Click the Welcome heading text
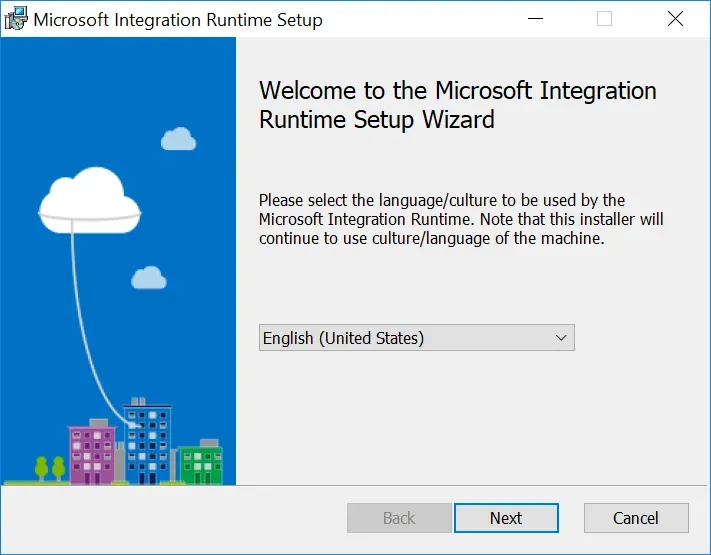Viewport: 711px width, 555px height. pyautogui.click(x=457, y=105)
